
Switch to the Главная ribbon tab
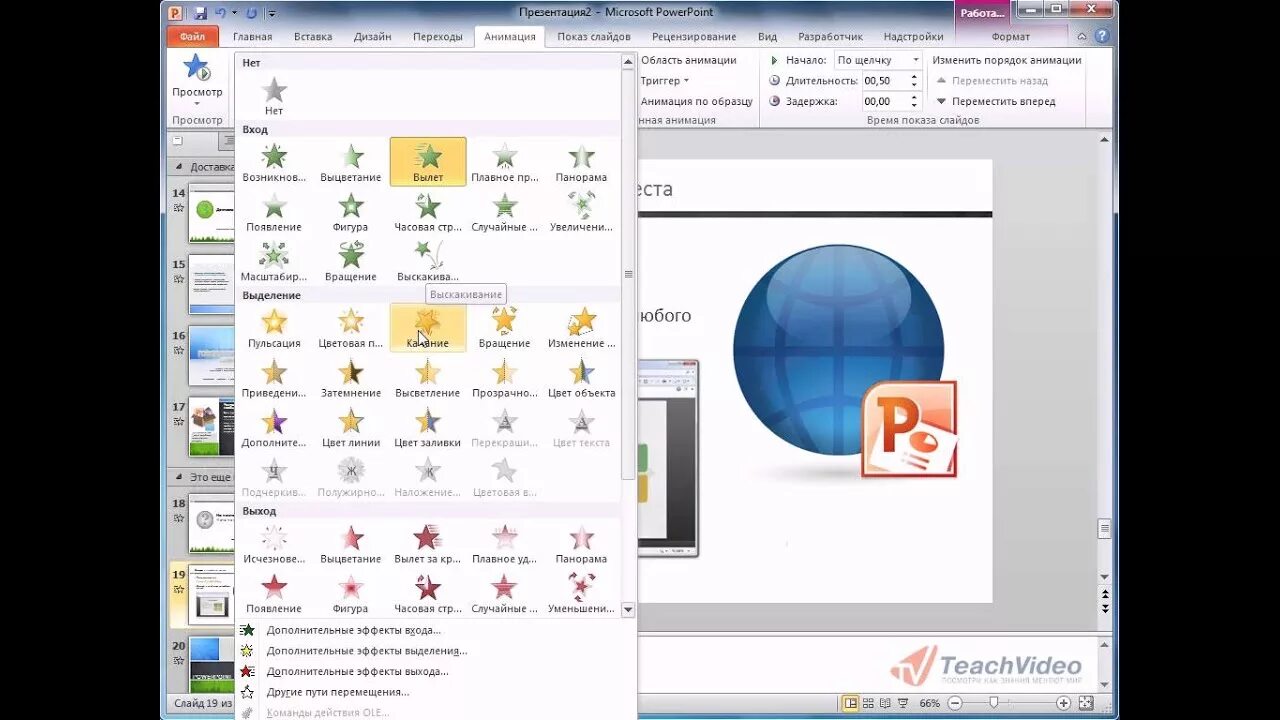[252, 37]
